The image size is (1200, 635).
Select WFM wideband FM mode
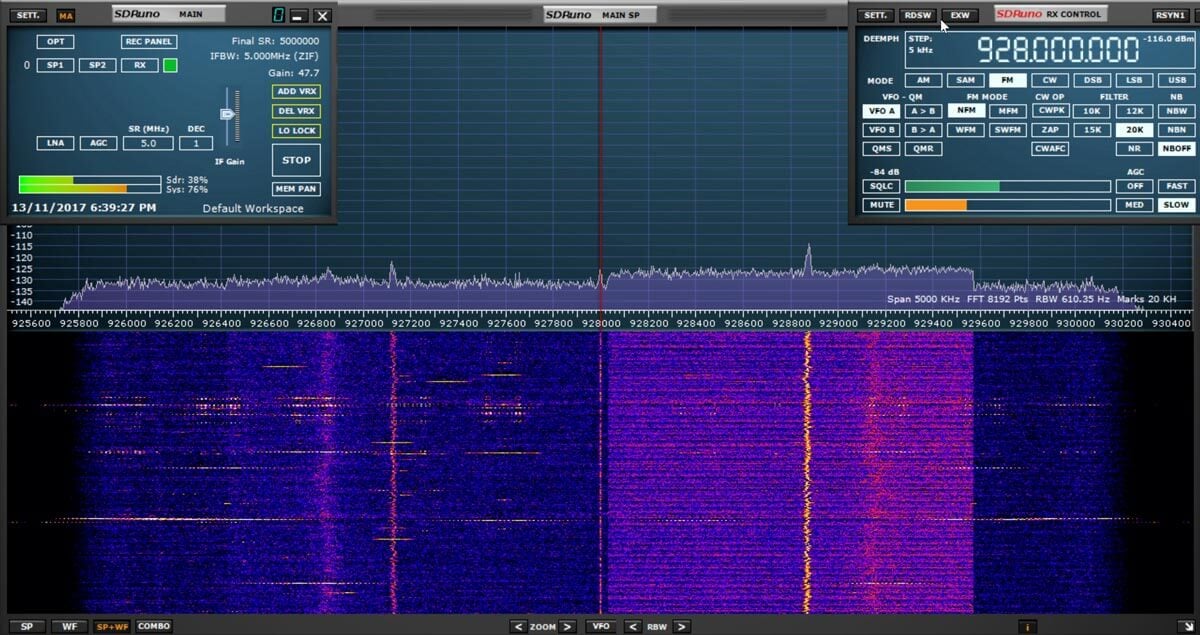tap(965, 128)
